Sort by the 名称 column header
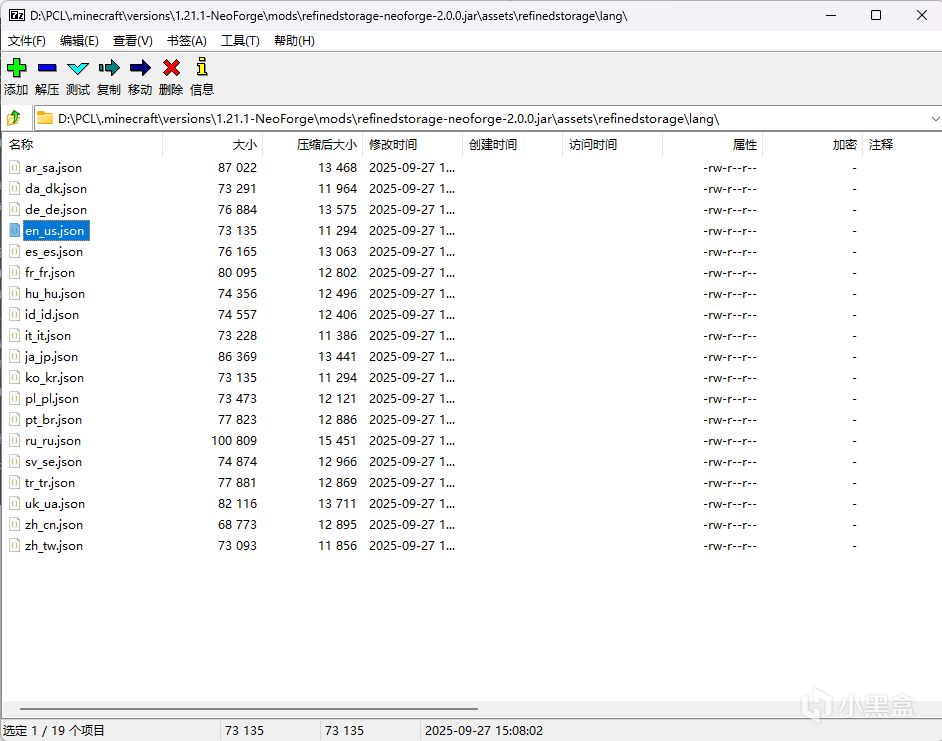The height and width of the screenshot is (741, 942). [82, 144]
